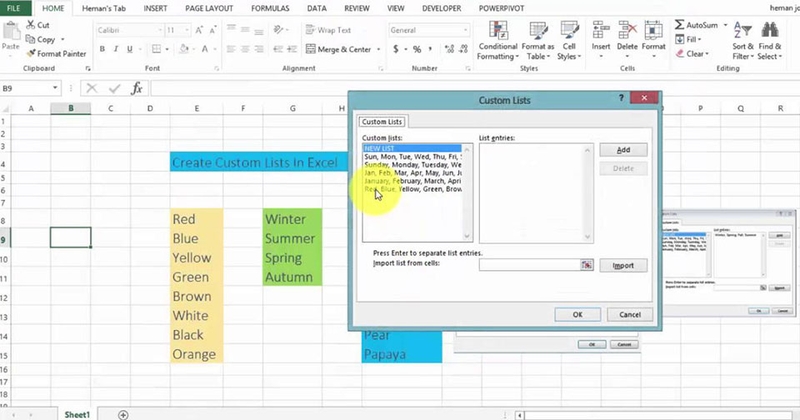Viewport: 800px width, 420px height.
Task: Add a new sheet with plus icon
Action: (123, 414)
